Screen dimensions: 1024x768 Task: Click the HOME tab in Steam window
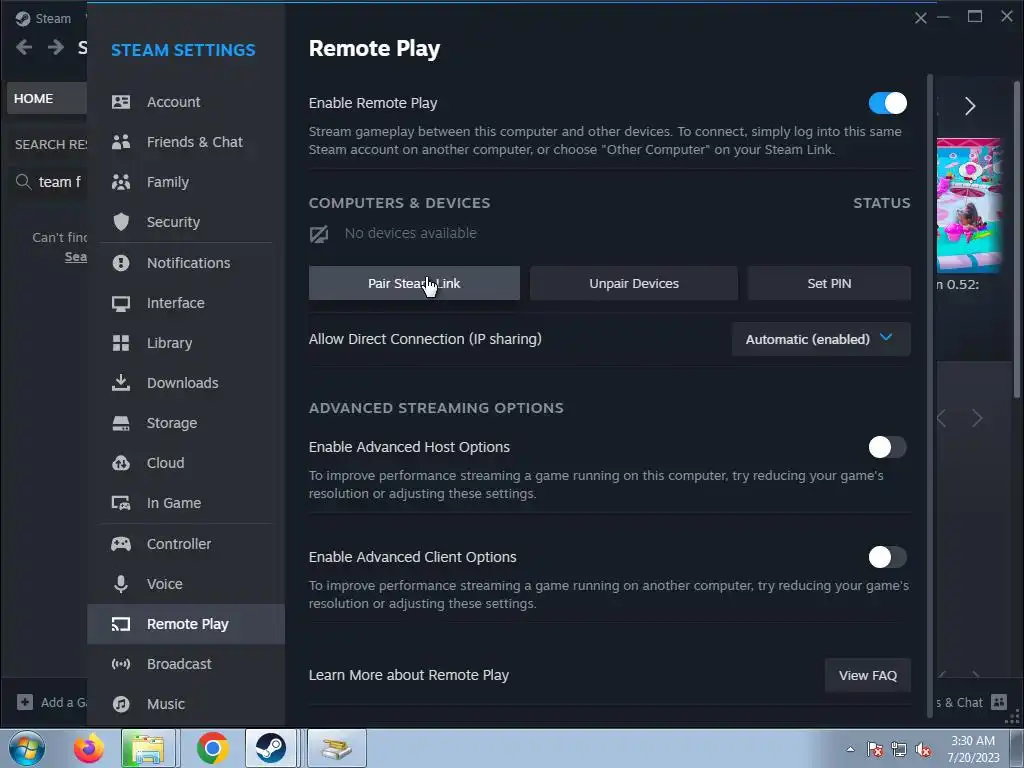[46, 98]
